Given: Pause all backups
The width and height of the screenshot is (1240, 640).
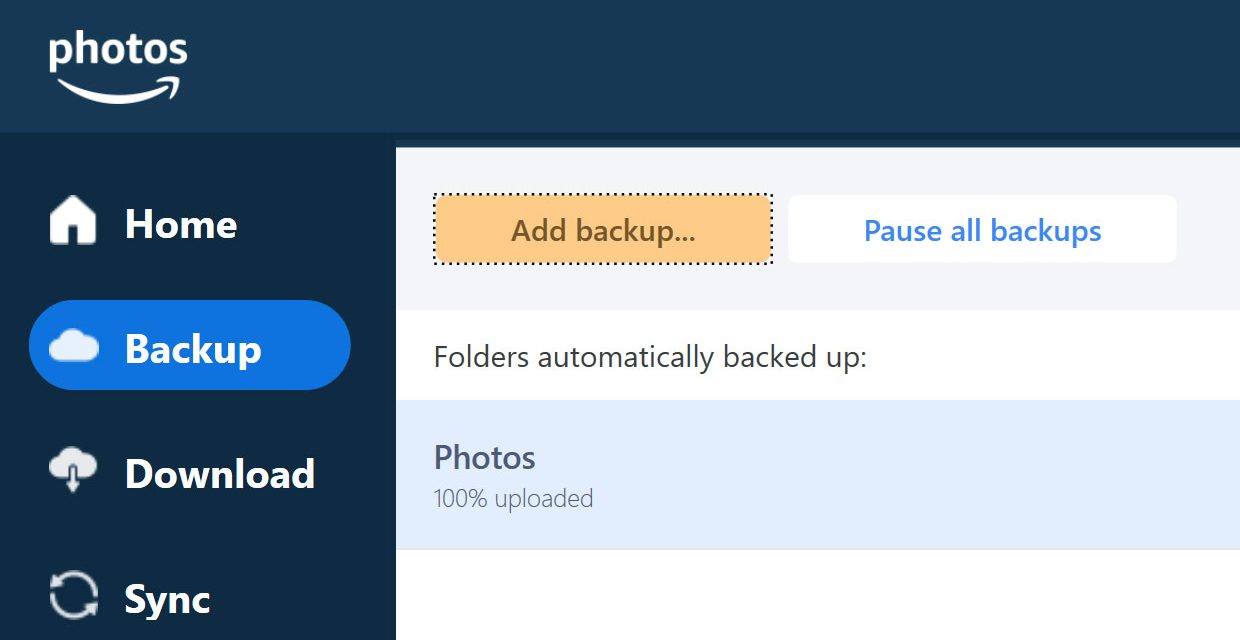Looking at the screenshot, I should 982,230.
